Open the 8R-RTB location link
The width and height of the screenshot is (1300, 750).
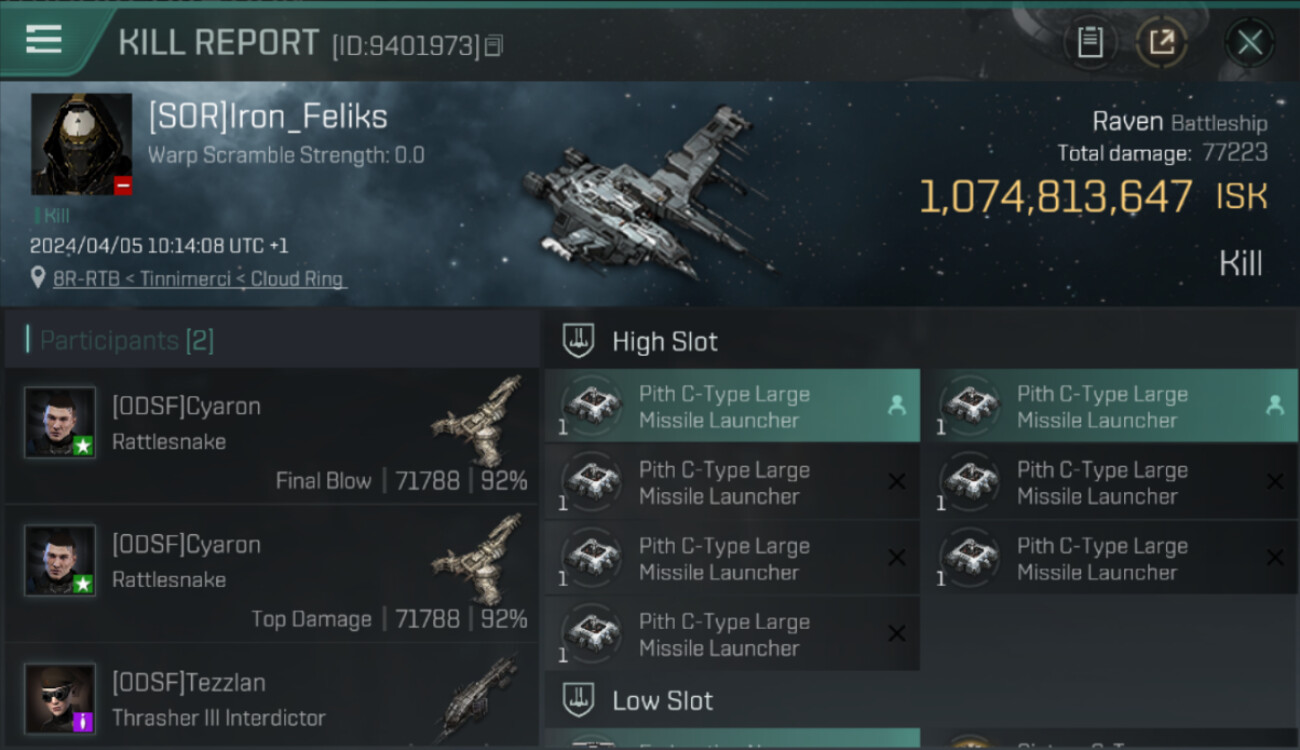pos(198,279)
